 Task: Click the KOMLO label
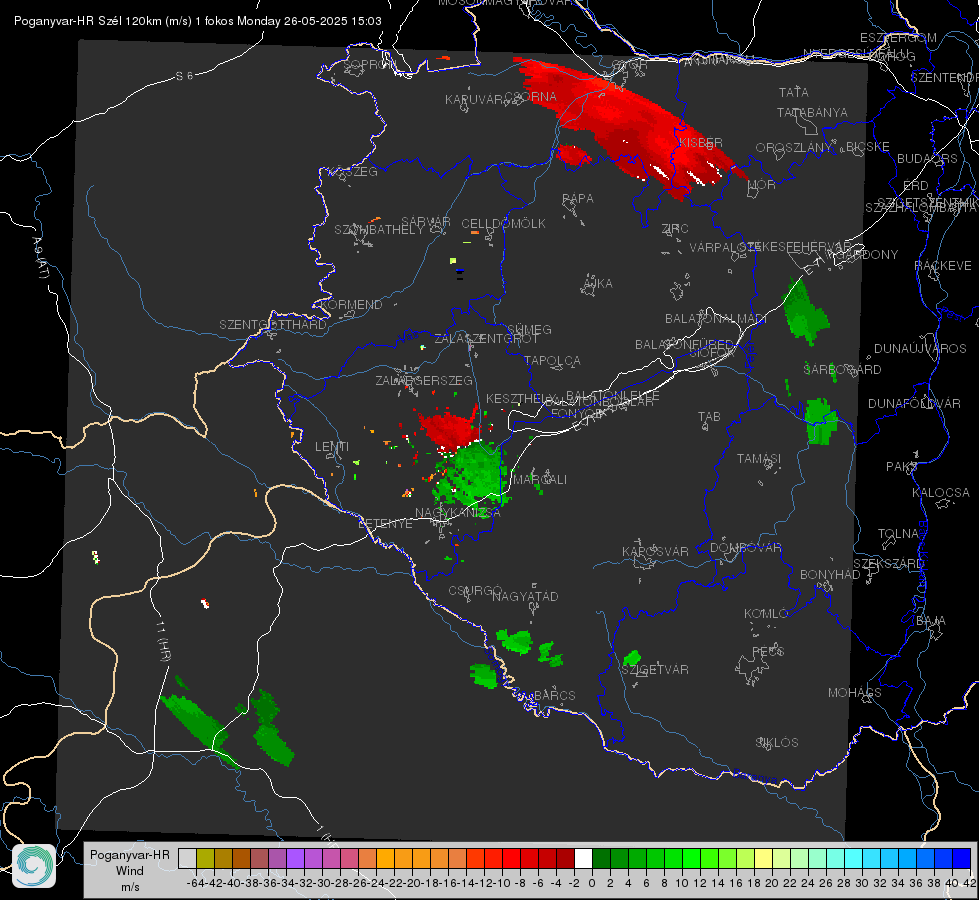click(766, 614)
